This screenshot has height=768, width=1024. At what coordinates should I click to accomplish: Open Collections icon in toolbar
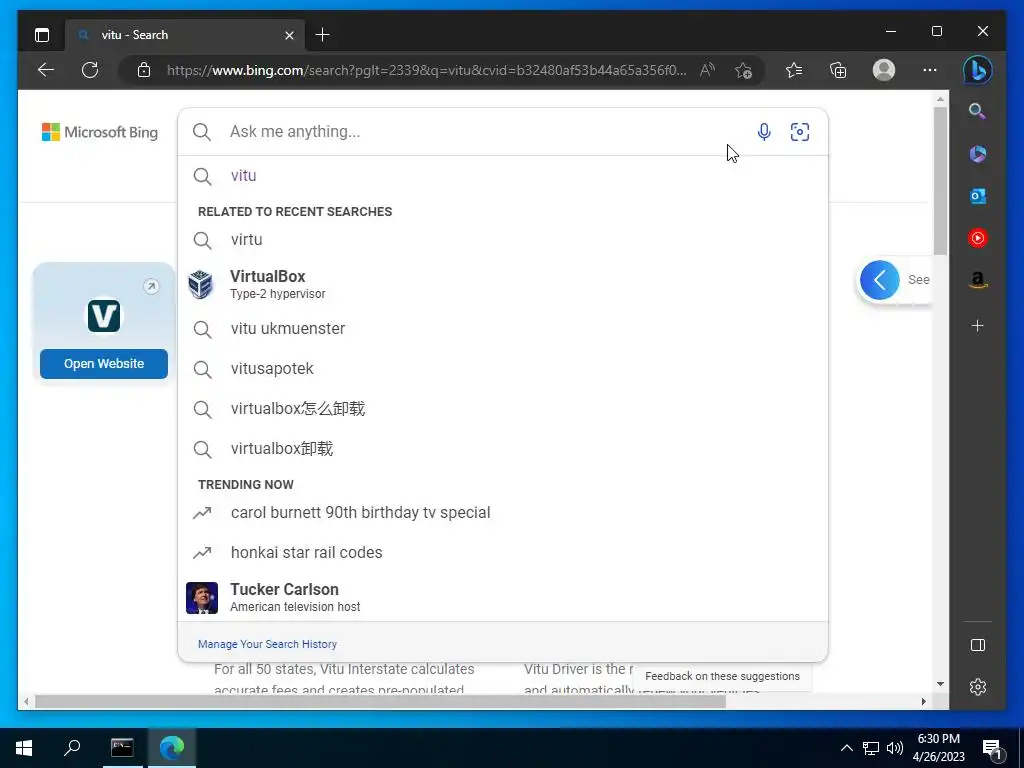[x=838, y=70]
